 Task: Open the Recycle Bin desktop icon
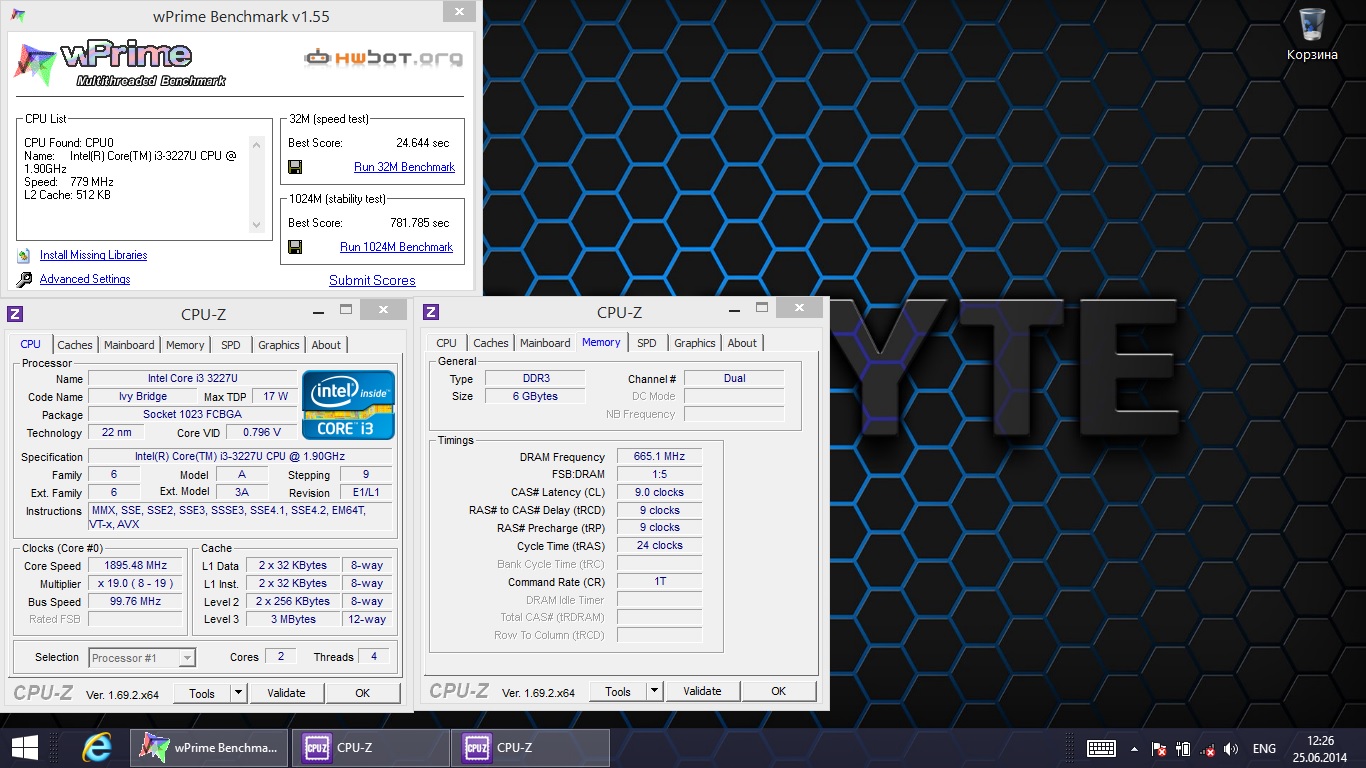coord(1312,34)
